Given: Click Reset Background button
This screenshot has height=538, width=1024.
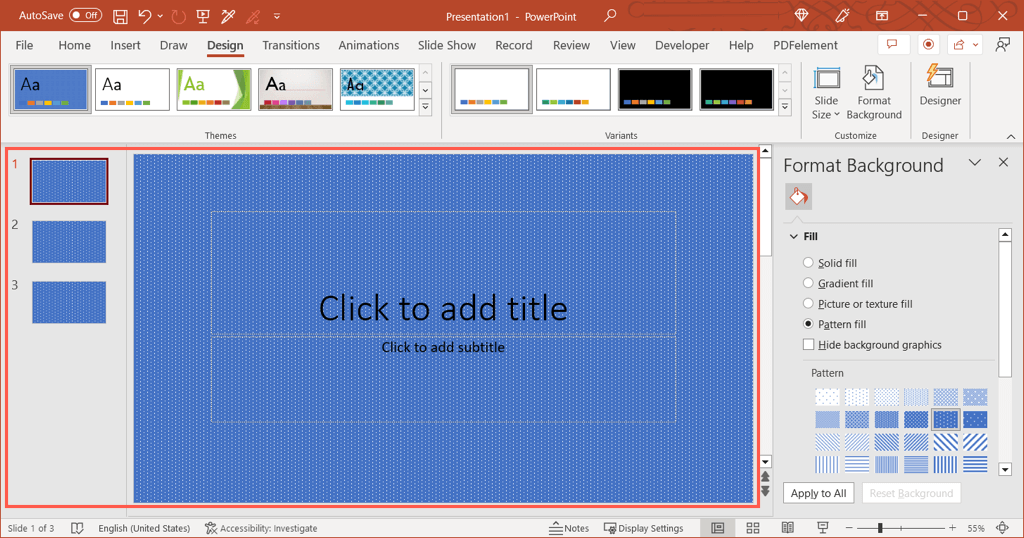Looking at the screenshot, I should coord(911,493).
